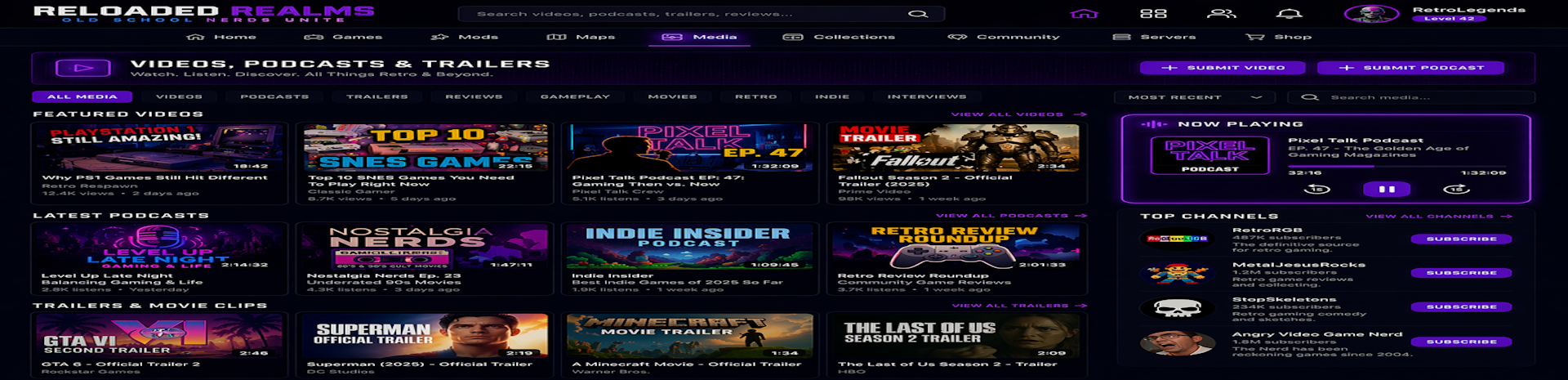Click the play icon beside Videos, Podcasts & Trailers
This screenshot has height=380, width=1568.
(x=82, y=69)
